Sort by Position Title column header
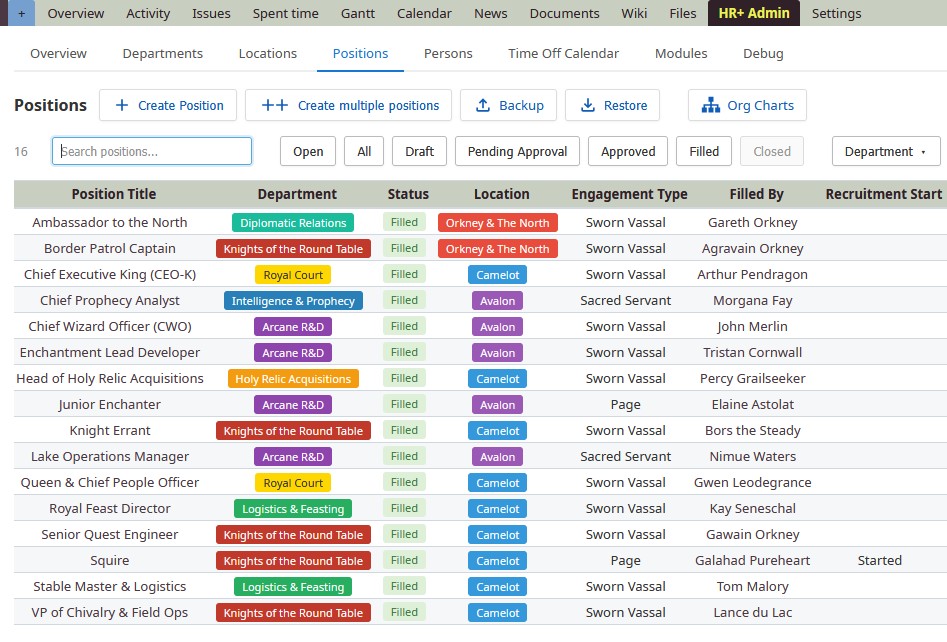The width and height of the screenshot is (947, 642). (114, 194)
